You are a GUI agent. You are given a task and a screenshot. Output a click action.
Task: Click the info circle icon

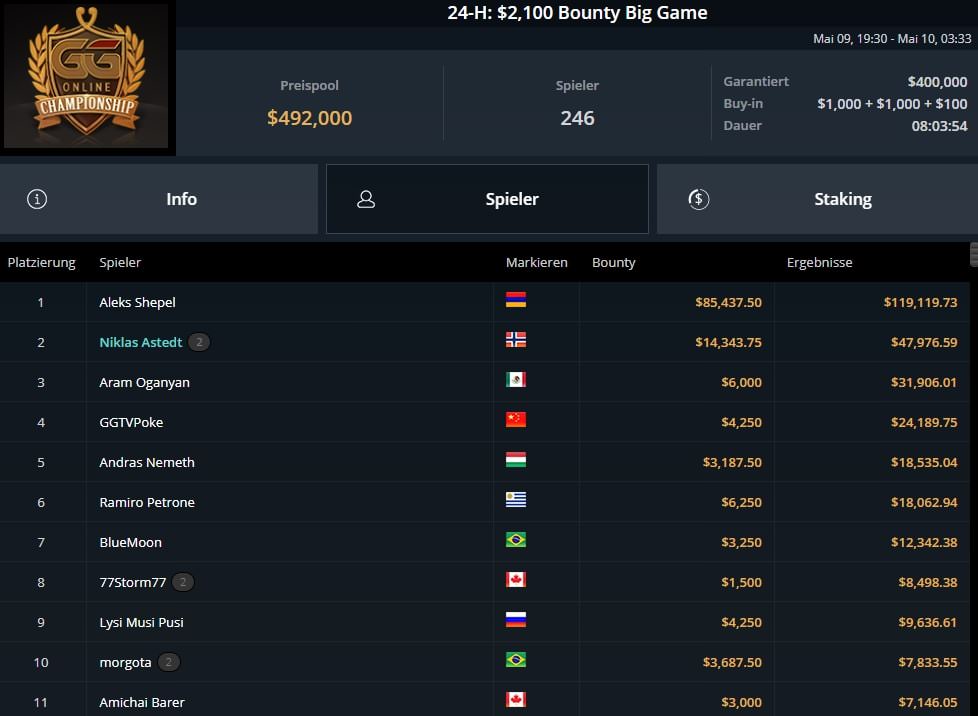pos(37,199)
